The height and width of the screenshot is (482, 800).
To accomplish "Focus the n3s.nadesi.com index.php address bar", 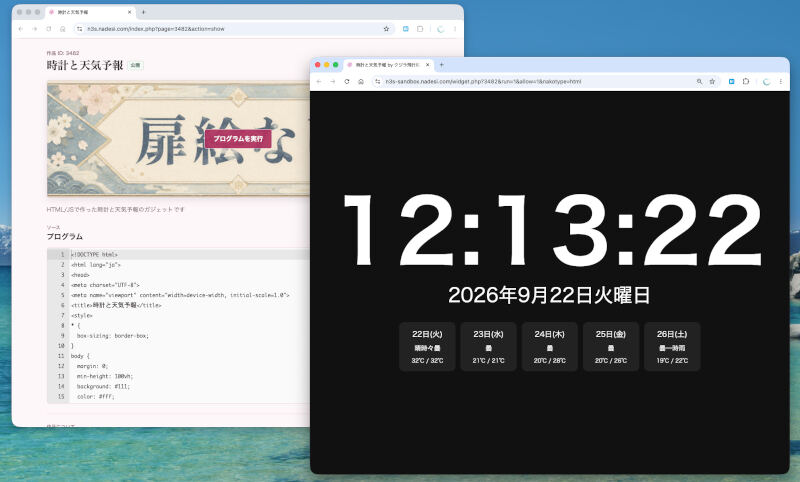I will (x=232, y=29).
